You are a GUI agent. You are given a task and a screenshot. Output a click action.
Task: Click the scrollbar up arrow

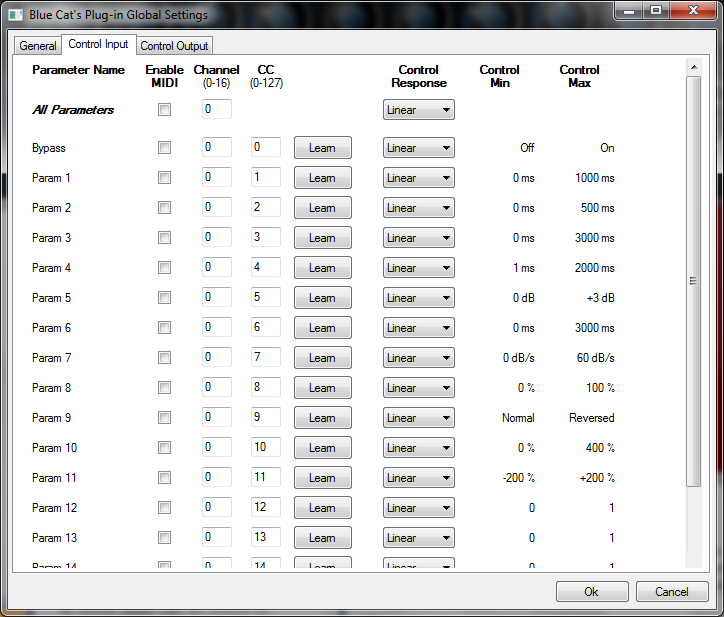point(694,67)
